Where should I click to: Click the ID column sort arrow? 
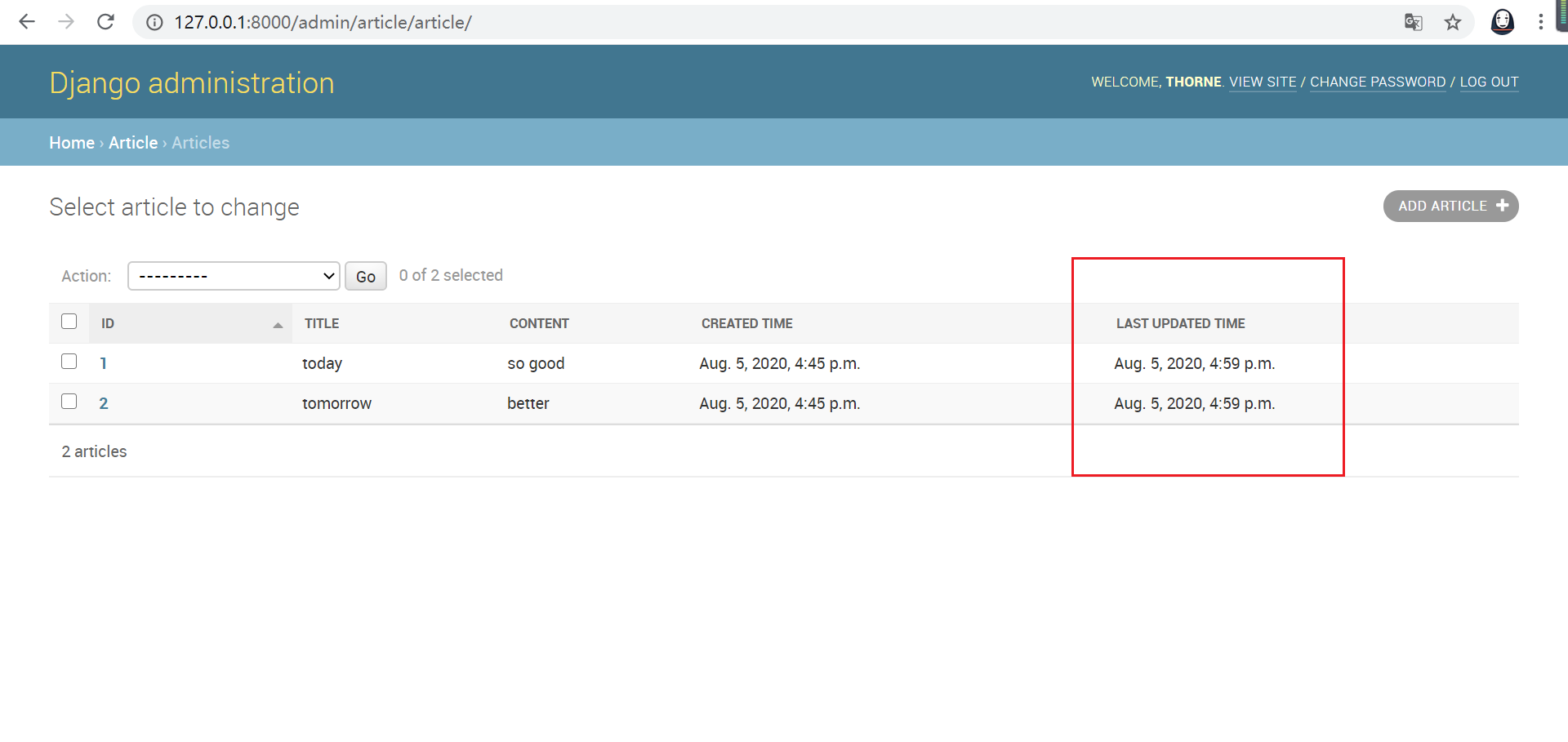click(278, 325)
